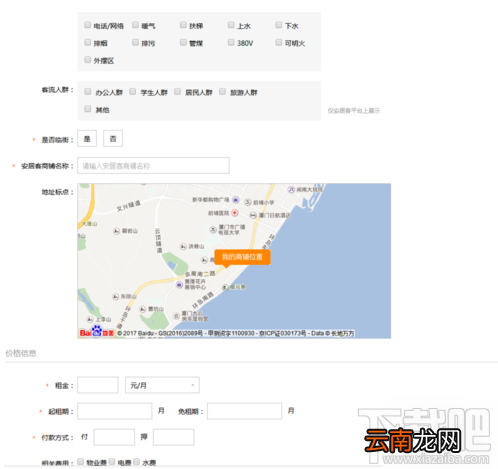
Task: Tick the 电话/网络 checkbox
Action: click(88, 25)
